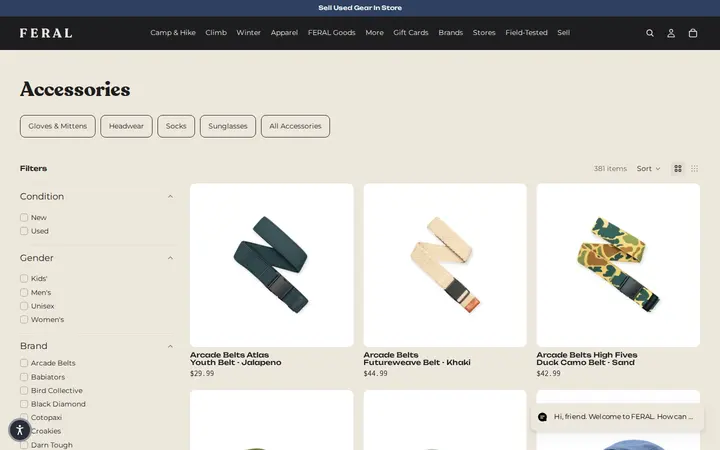Click the All Accessories button

tap(295, 126)
